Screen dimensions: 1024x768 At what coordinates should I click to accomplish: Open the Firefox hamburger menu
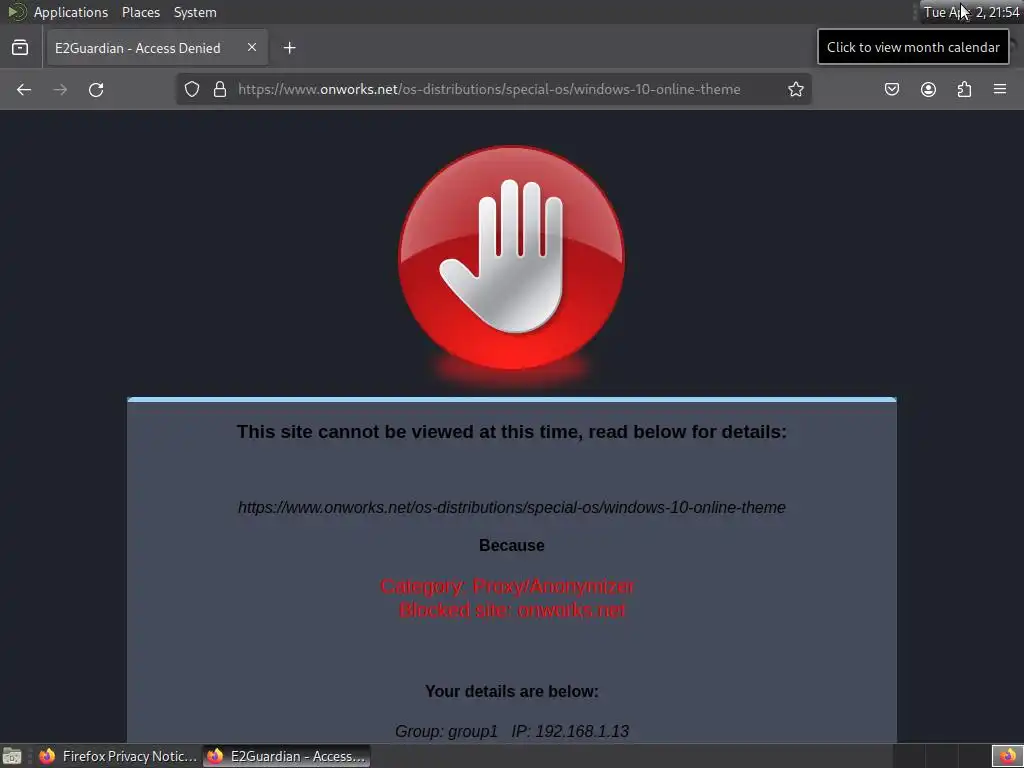1000,89
